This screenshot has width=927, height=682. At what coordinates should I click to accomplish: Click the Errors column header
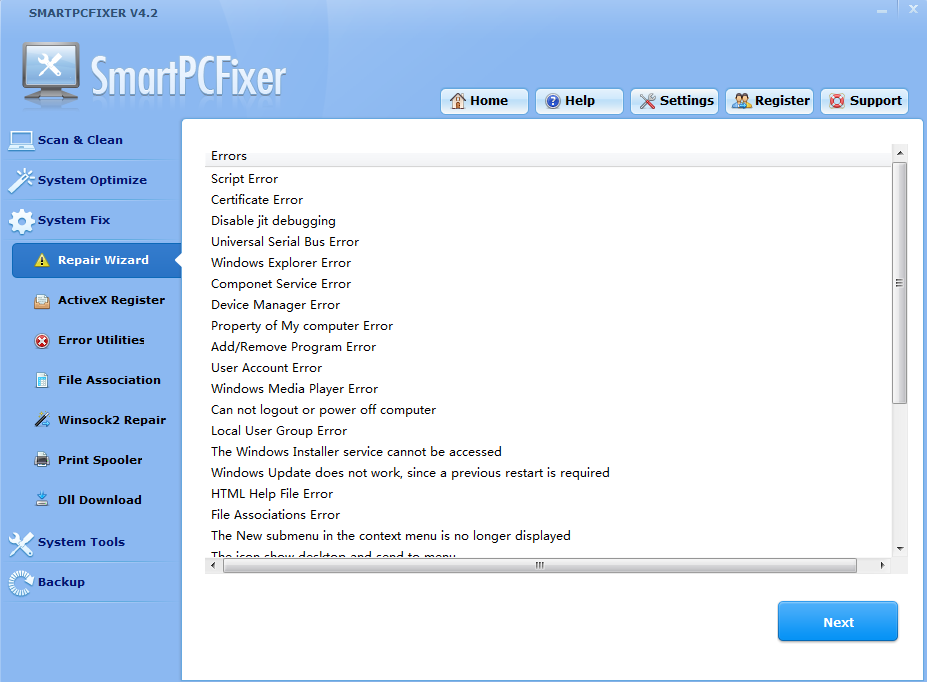pos(548,156)
